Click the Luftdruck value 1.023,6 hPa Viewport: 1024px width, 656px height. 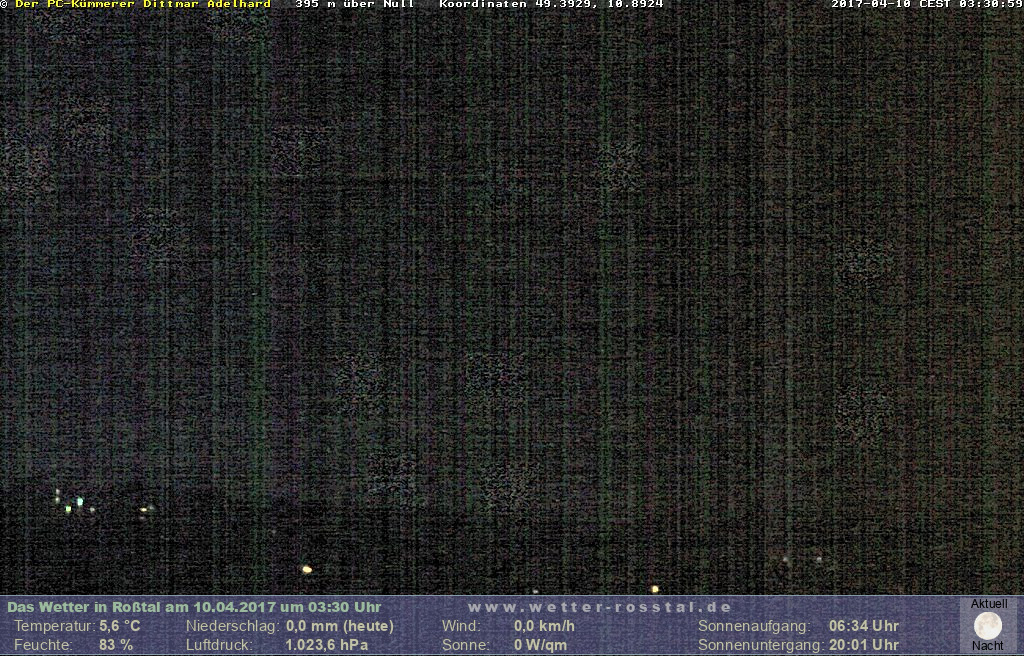(326, 645)
